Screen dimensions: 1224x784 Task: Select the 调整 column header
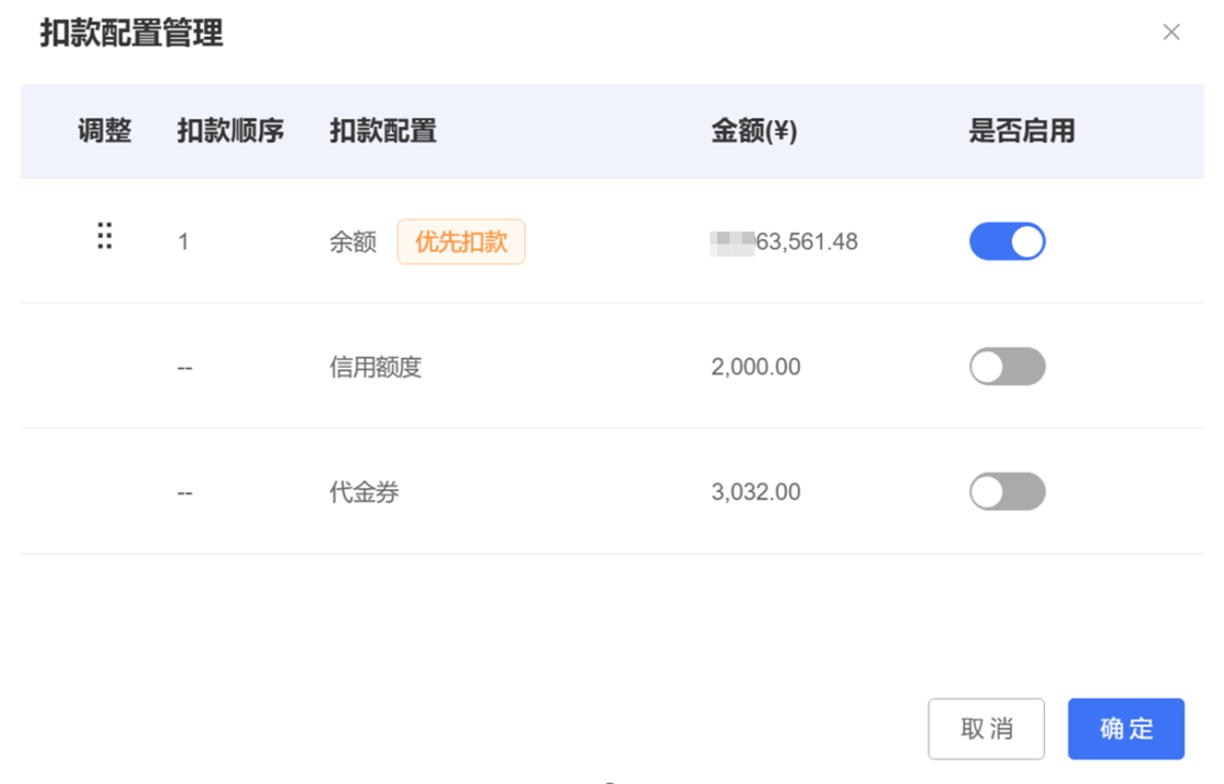pyautogui.click(x=105, y=131)
